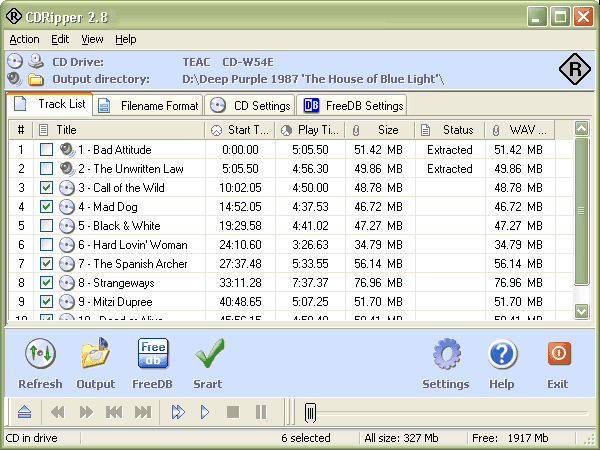Open the FreeDB Settings tab
The width and height of the screenshot is (600, 450).
(x=354, y=105)
